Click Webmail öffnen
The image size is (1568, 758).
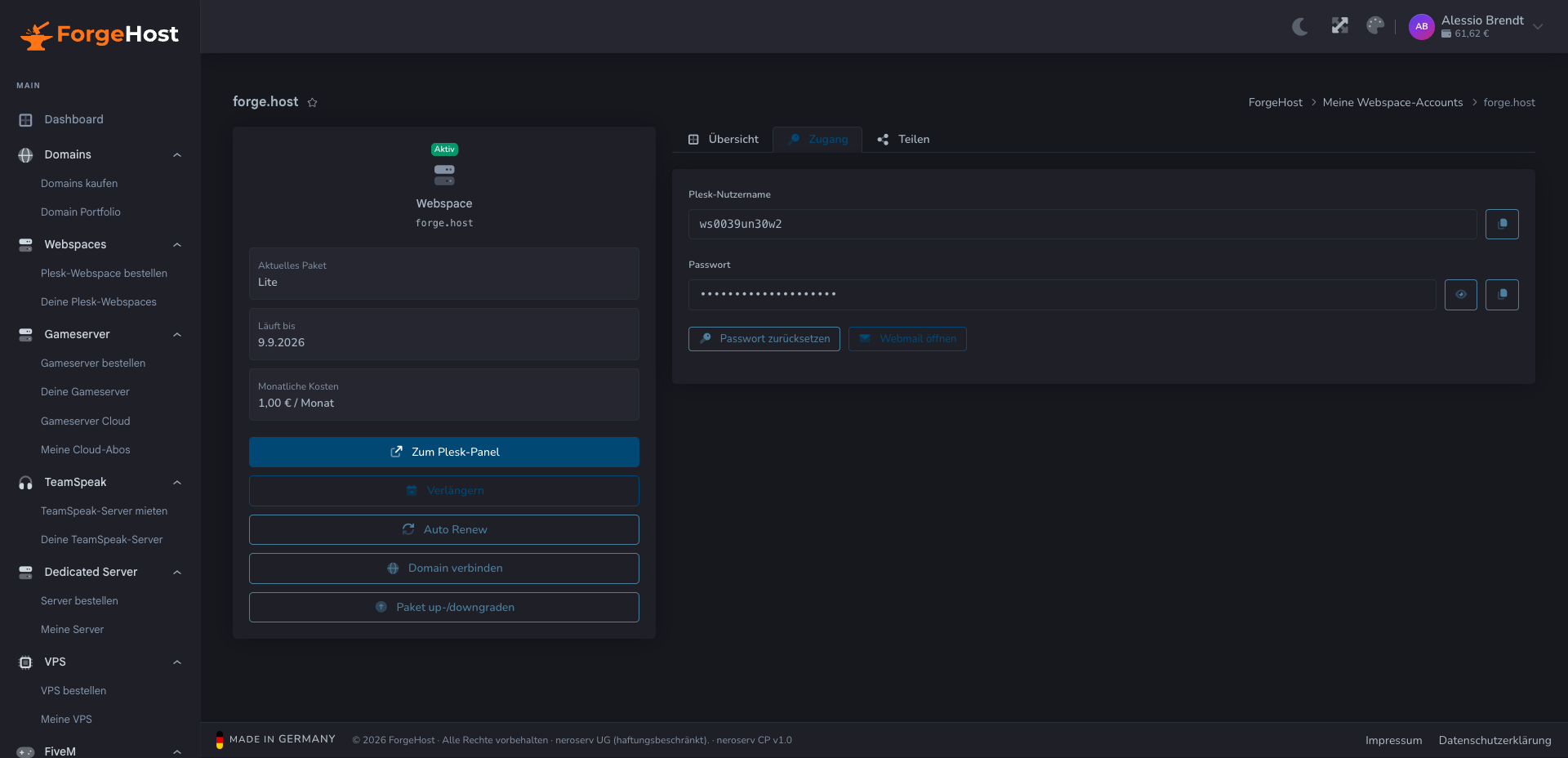click(x=907, y=339)
